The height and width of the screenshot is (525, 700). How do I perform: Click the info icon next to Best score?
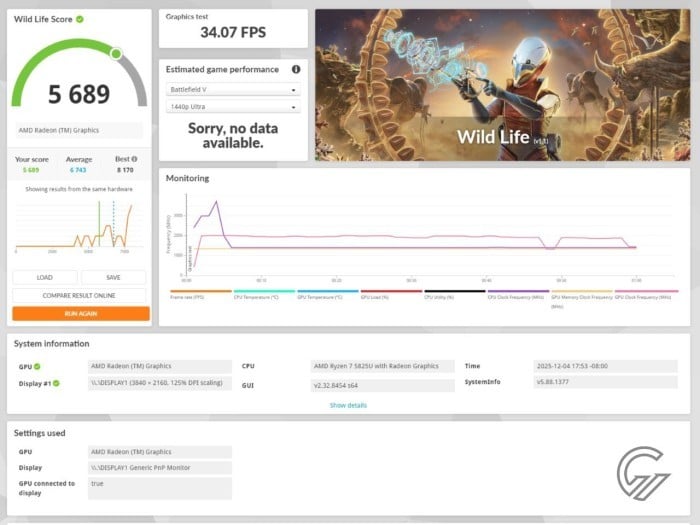(134, 159)
